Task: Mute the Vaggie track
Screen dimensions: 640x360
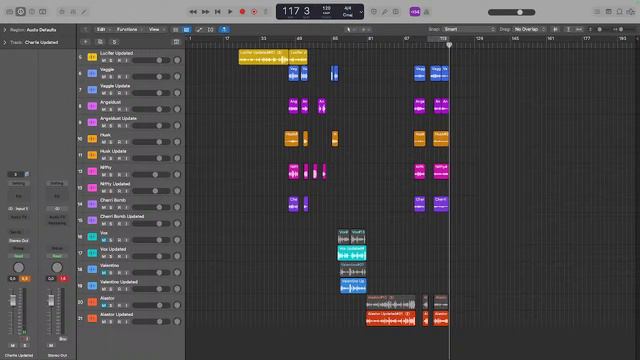Action: pos(104,77)
